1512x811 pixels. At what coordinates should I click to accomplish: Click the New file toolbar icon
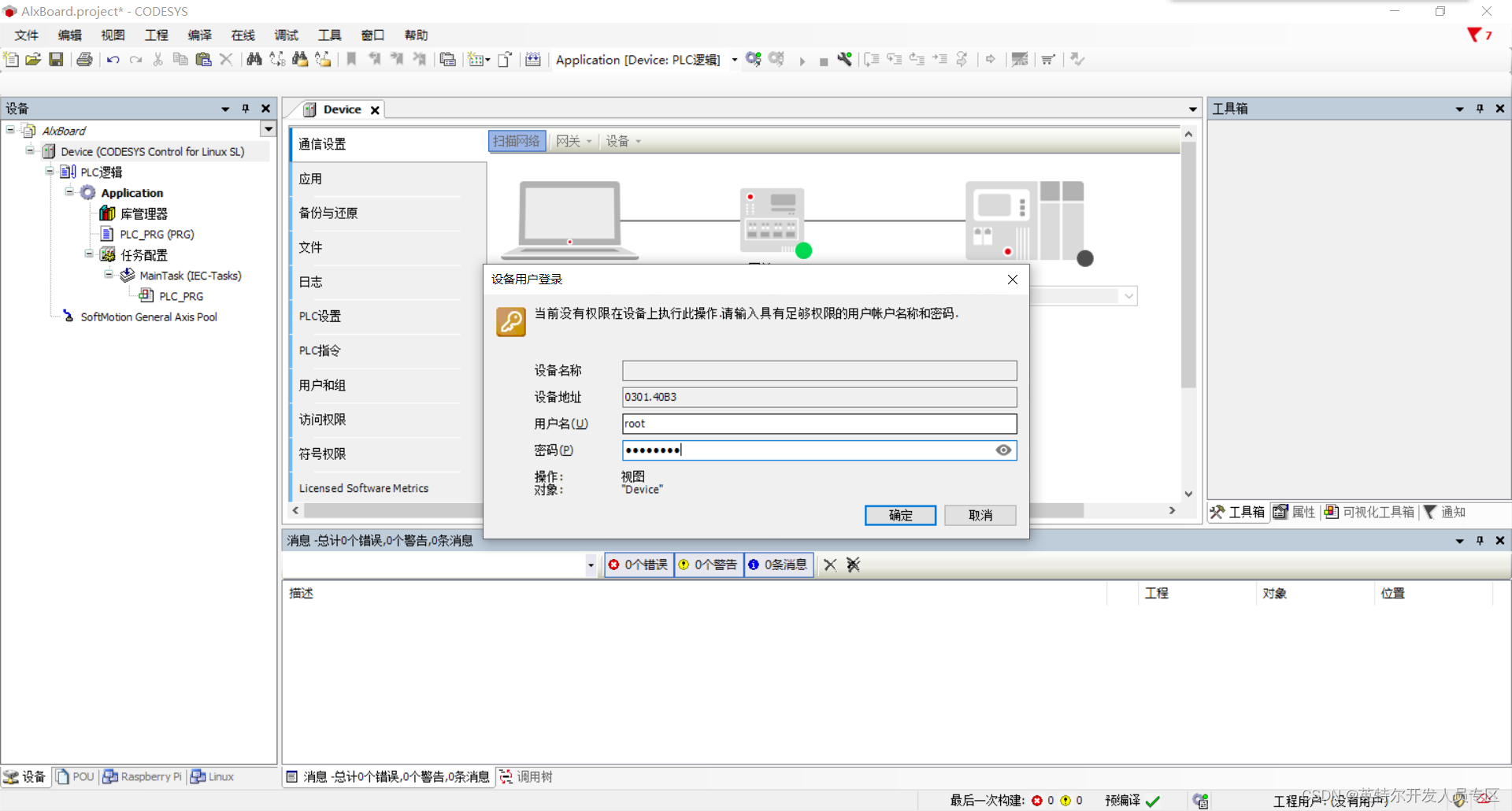click(x=11, y=59)
